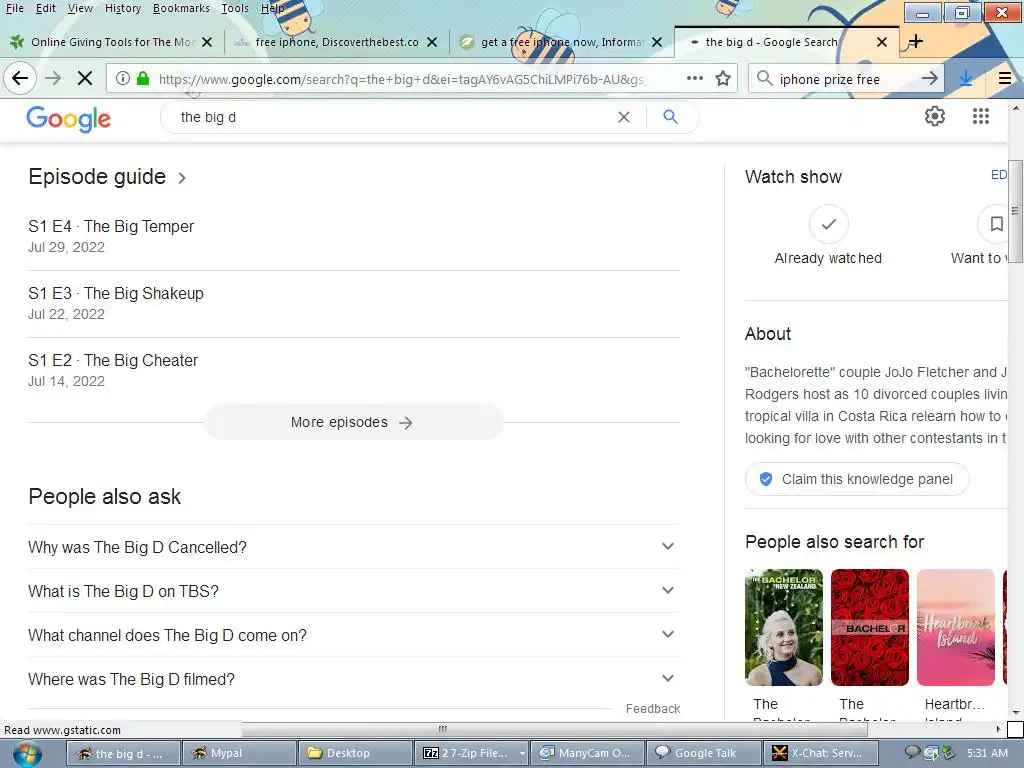This screenshot has width=1024, height=768.
Task: Close the get a free iphone now tab
Action: click(x=657, y=42)
